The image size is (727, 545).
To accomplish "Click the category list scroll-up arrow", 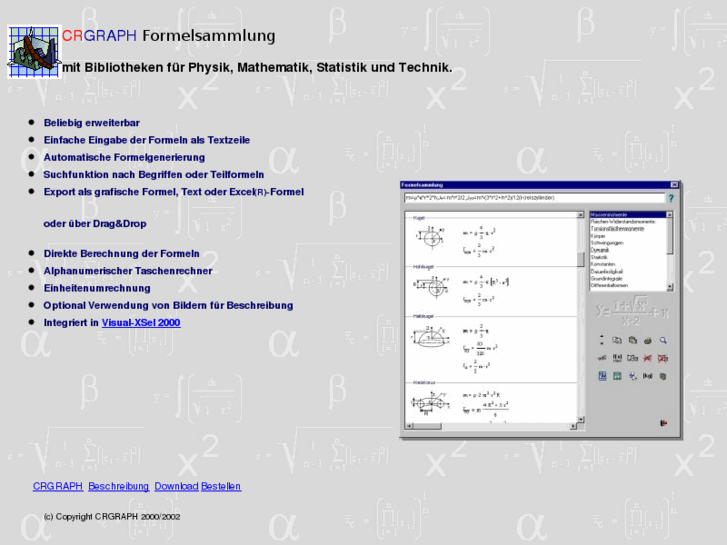I will pyautogui.click(x=670, y=215).
